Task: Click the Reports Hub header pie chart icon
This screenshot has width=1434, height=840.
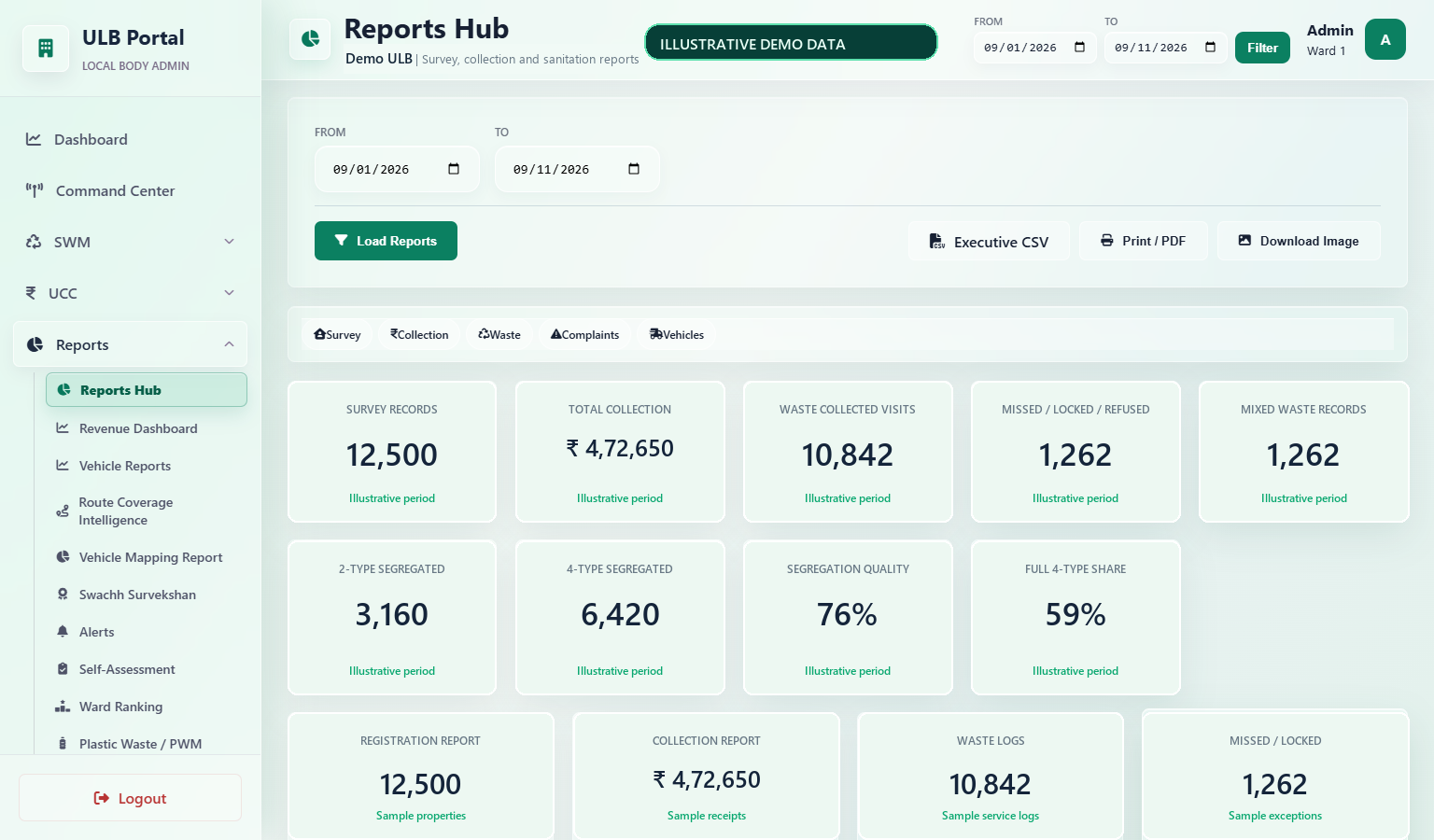Action: (x=310, y=39)
